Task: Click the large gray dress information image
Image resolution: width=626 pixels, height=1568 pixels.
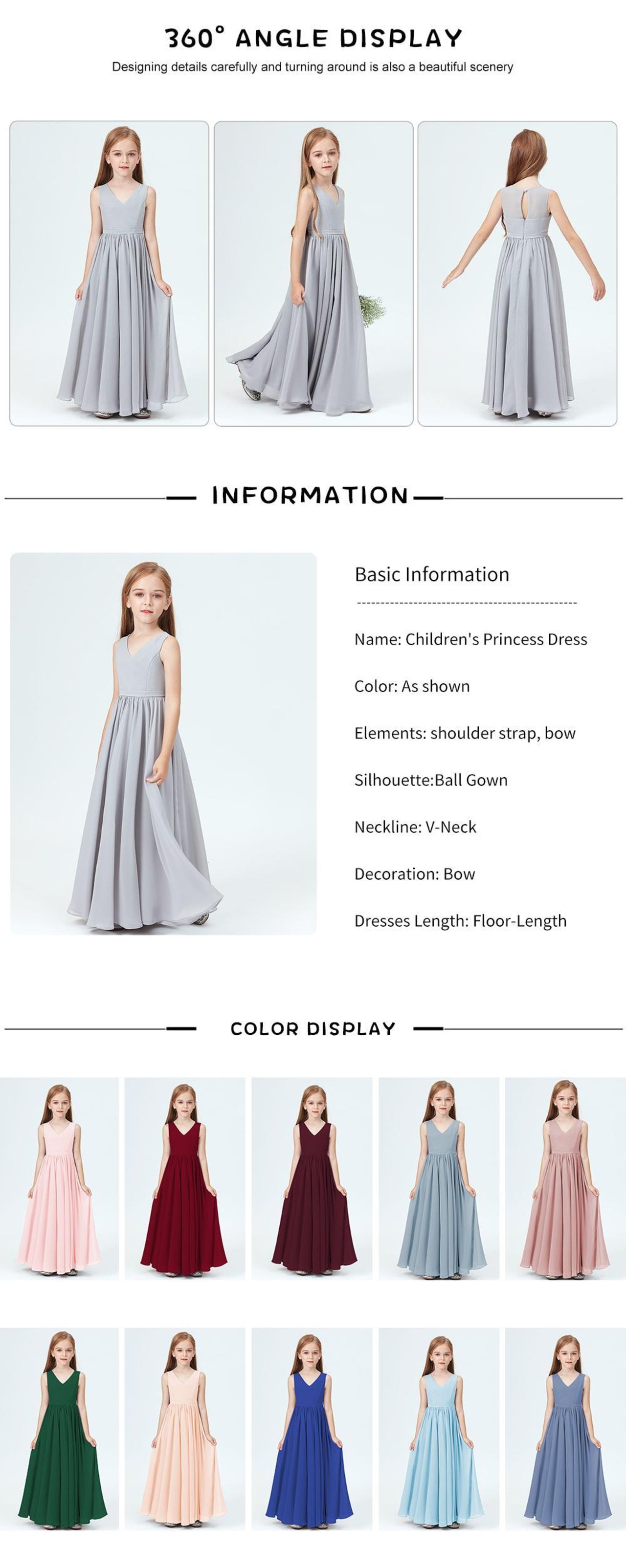Action: pos(163,743)
